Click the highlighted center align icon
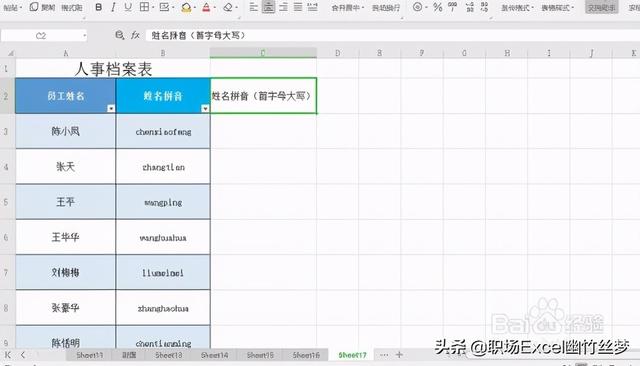The width and height of the screenshot is (640, 366). [268, 7]
